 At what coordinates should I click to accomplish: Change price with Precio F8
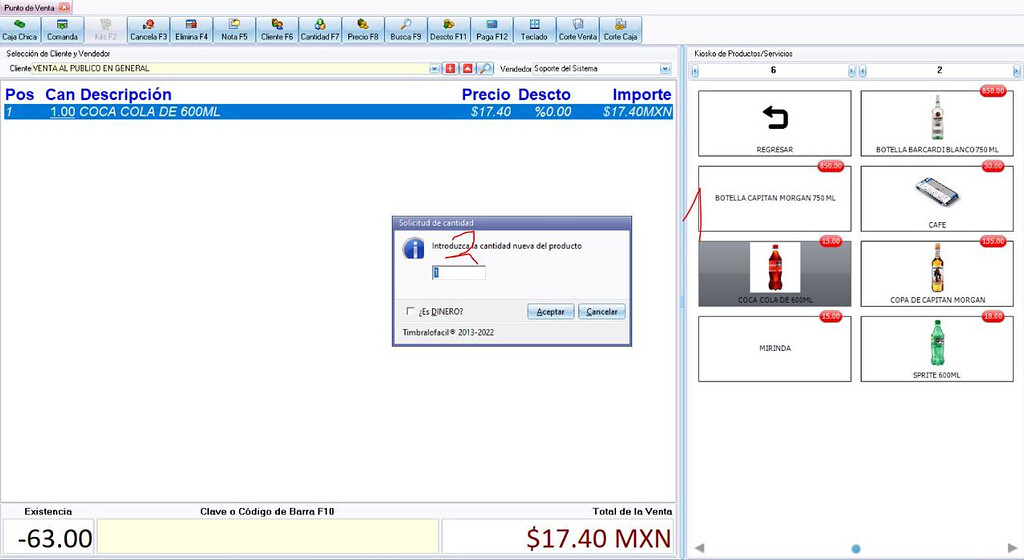[x=362, y=30]
